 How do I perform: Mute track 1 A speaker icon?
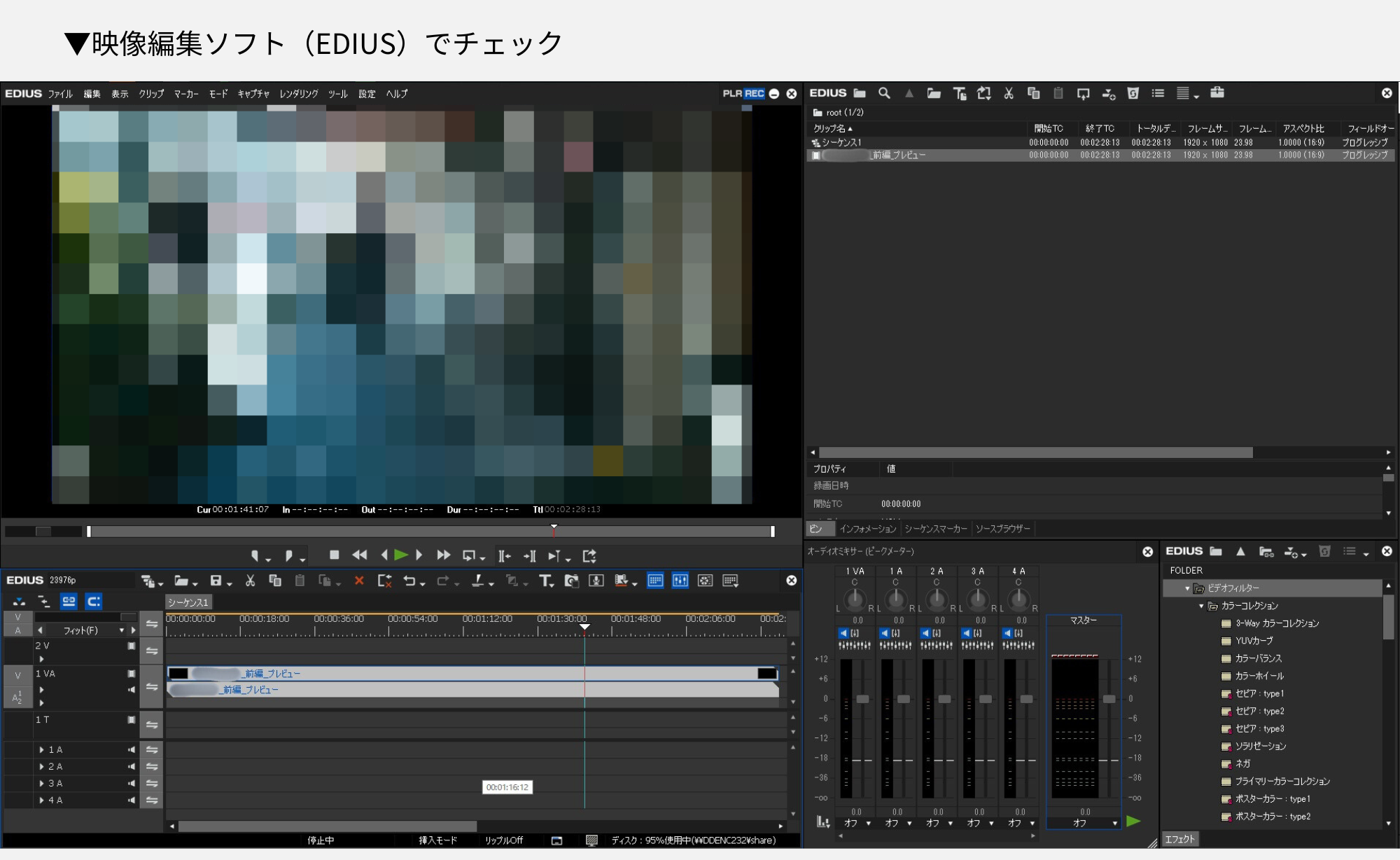(131, 749)
